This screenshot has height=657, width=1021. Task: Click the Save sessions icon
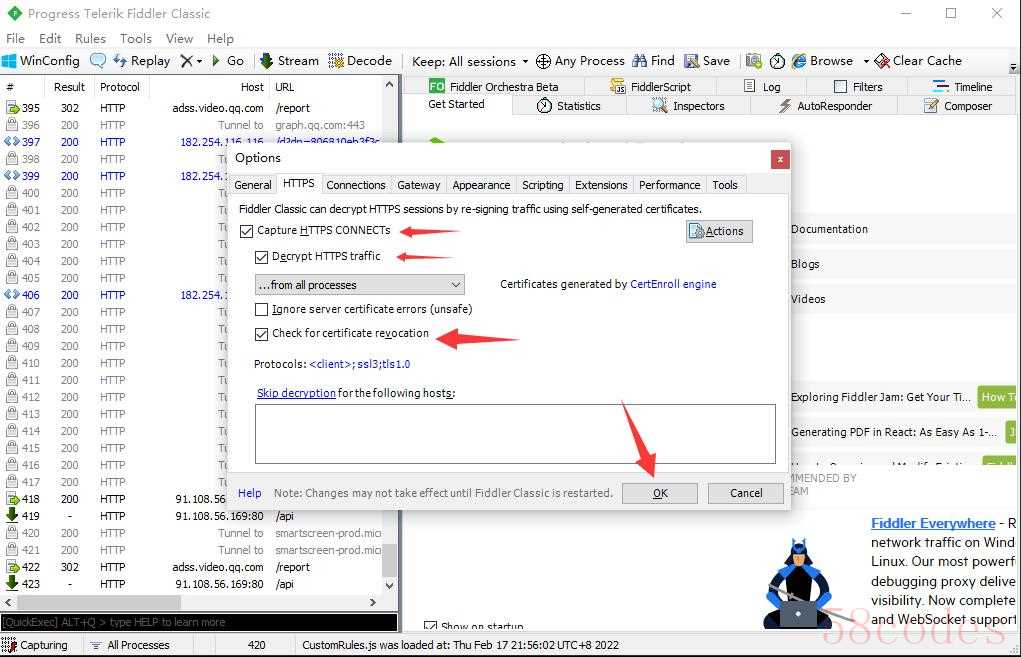point(690,61)
